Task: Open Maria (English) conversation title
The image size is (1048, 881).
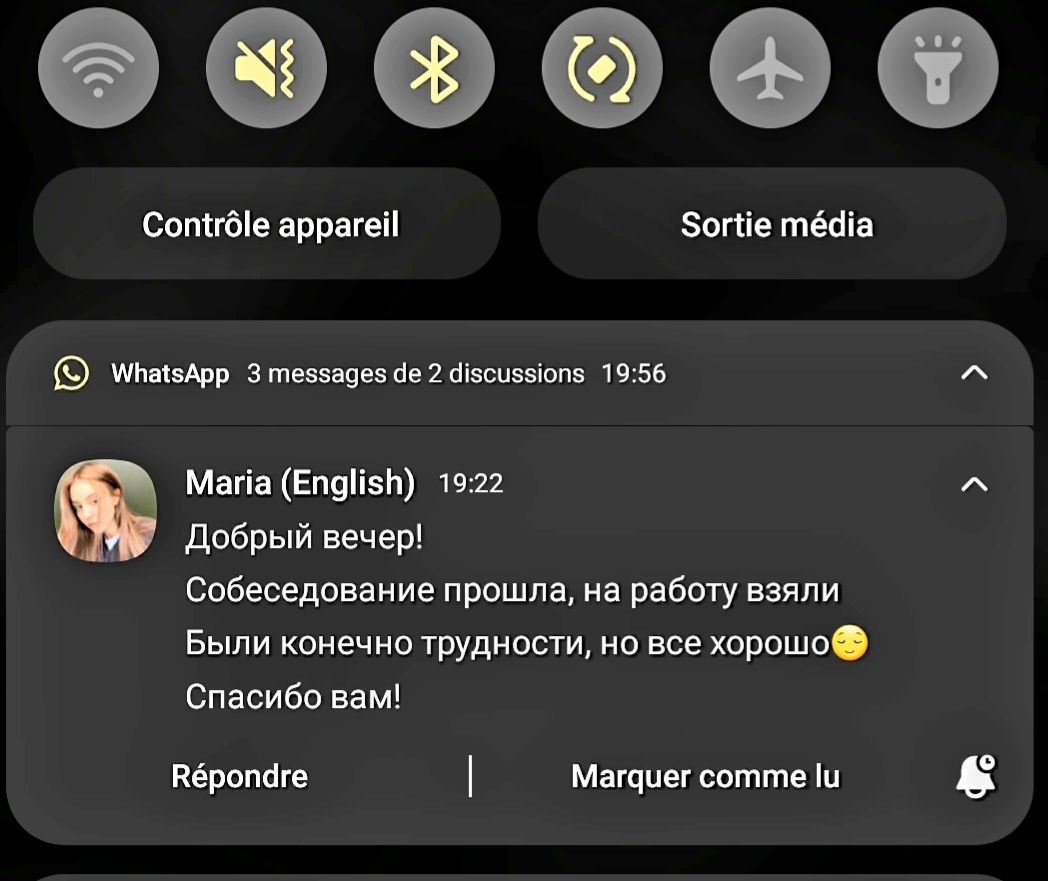Action: pos(300,483)
